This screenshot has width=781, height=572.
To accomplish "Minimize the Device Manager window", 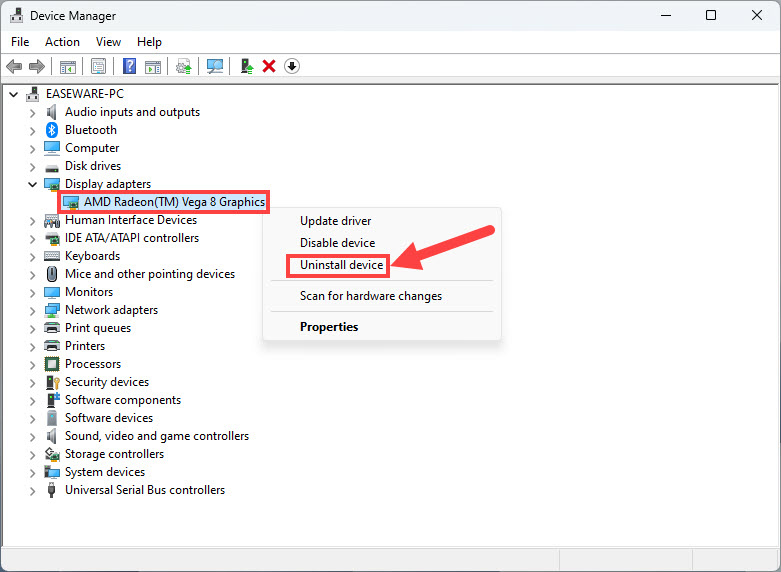I will (666, 15).
